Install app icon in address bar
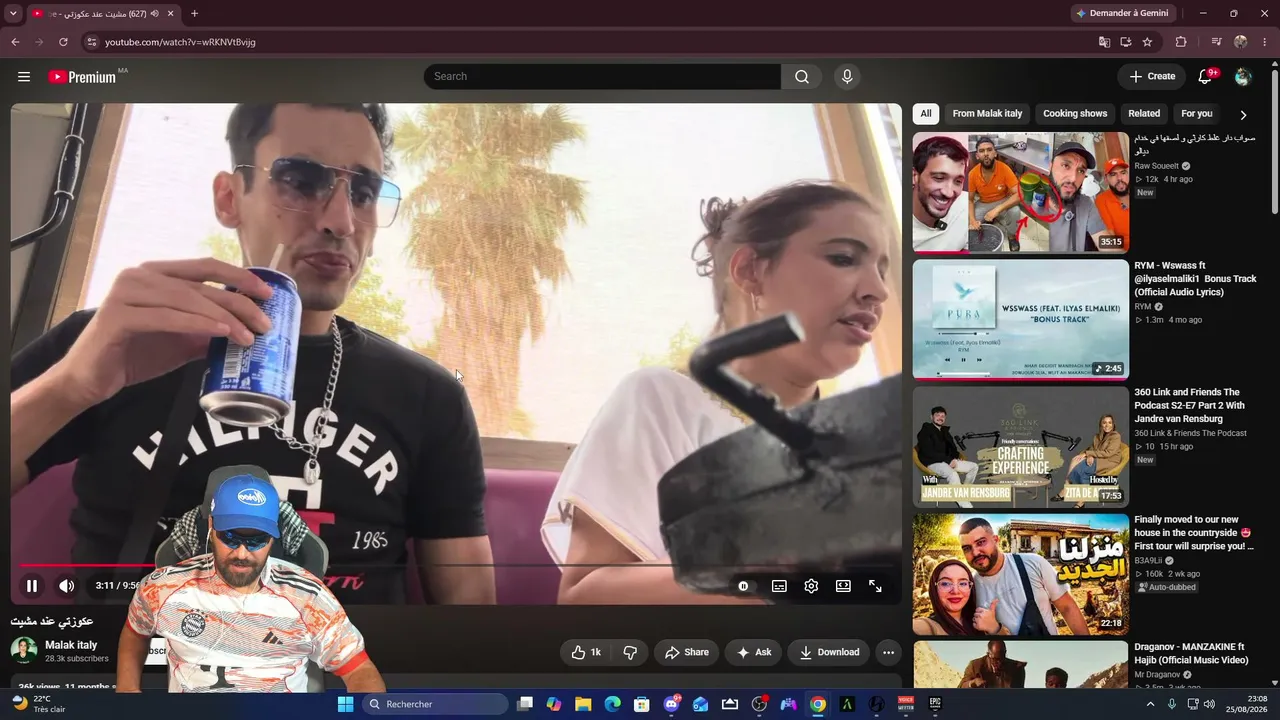1280x720 pixels. 1125,42
